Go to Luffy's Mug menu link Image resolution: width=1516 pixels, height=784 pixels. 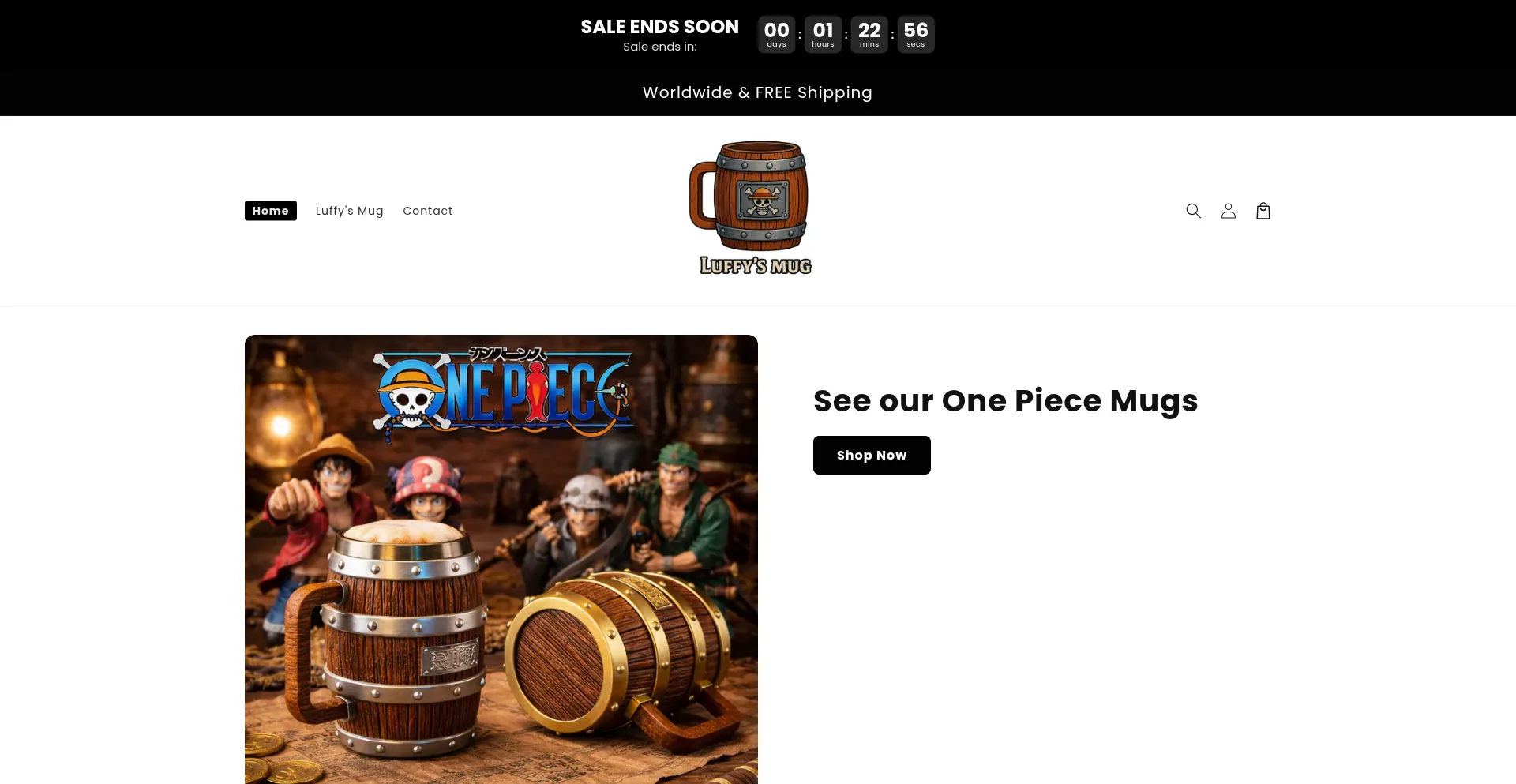(350, 211)
